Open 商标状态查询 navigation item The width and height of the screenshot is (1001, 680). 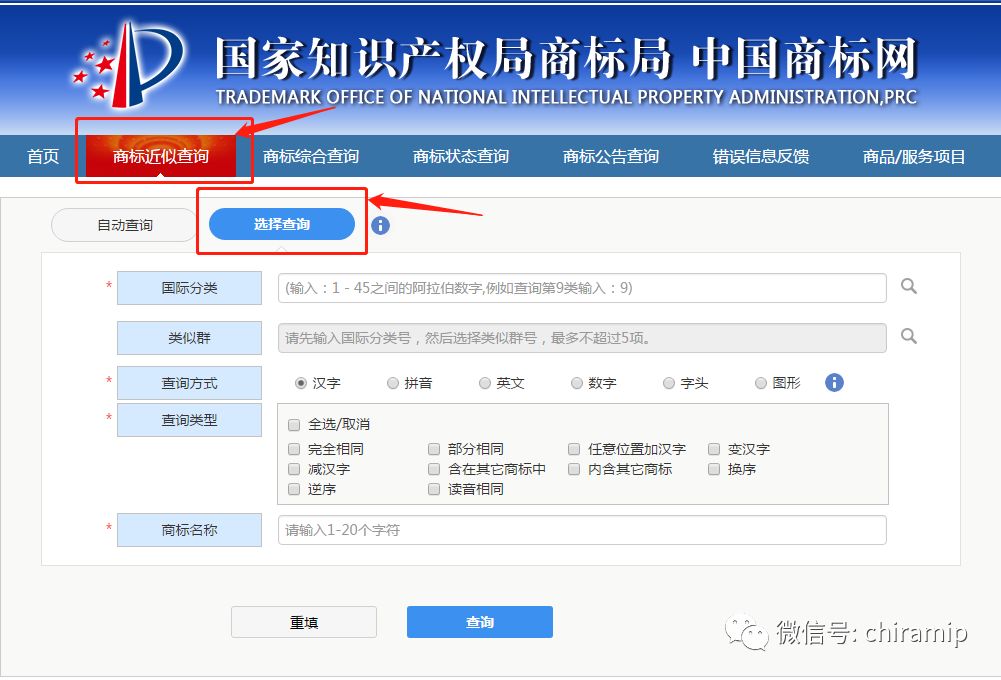pos(461,156)
